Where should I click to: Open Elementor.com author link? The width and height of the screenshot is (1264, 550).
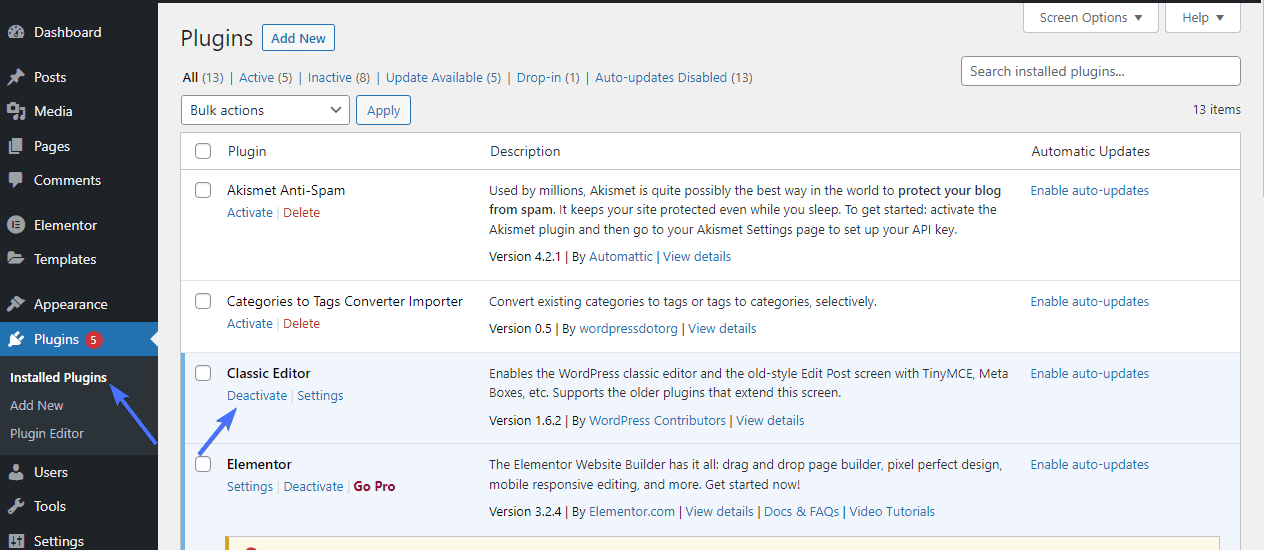tap(632, 511)
